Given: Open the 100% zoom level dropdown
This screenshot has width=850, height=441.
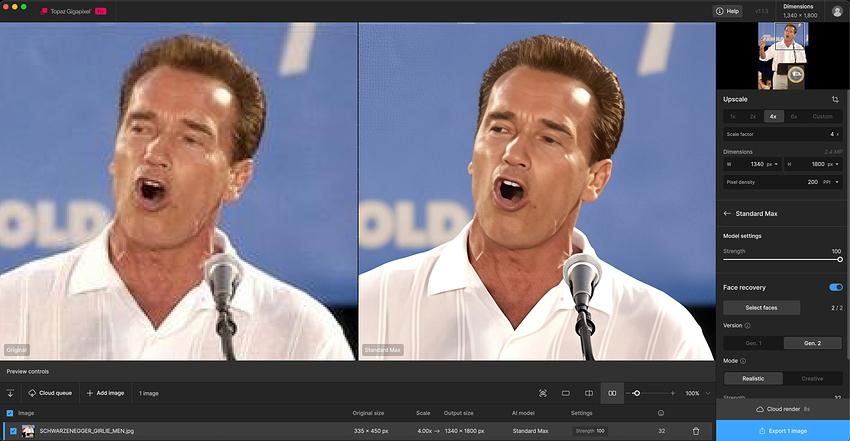Looking at the screenshot, I should click(x=698, y=393).
